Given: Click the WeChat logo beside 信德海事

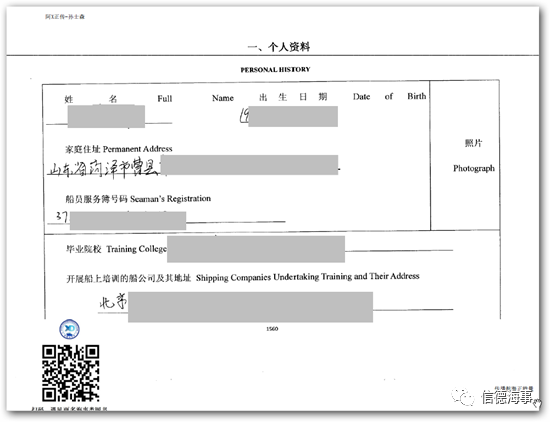Looking at the screenshot, I should [463, 397].
